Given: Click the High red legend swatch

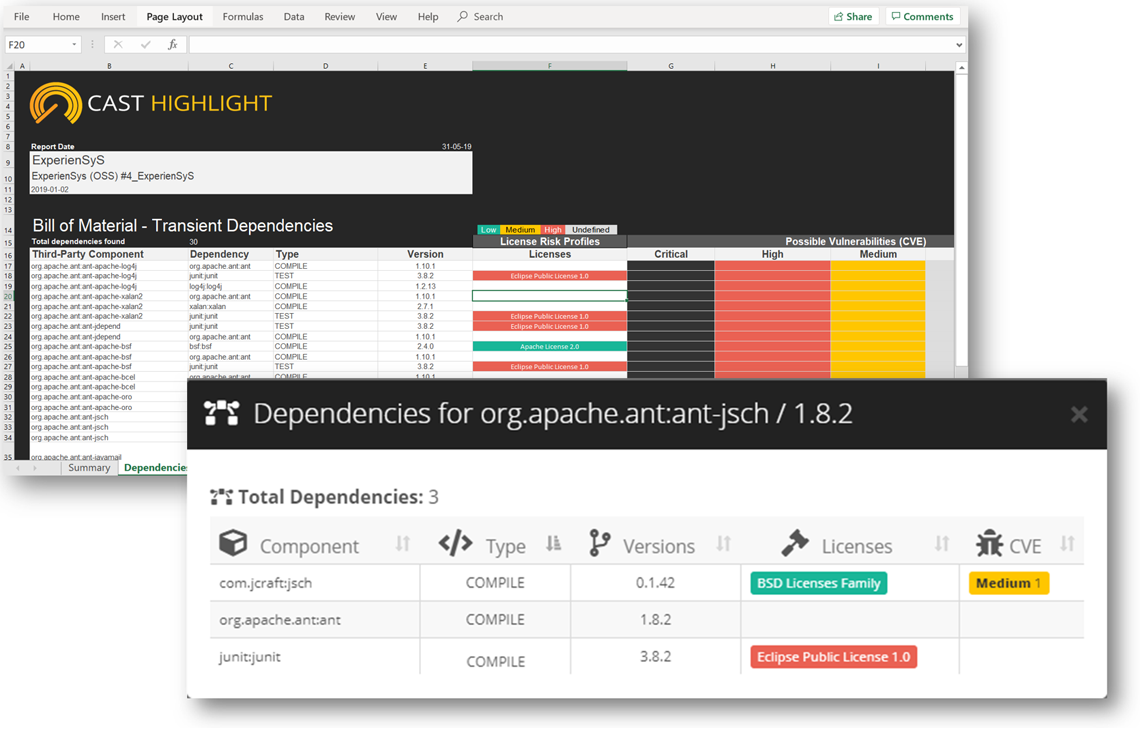Looking at the screenshot, I should click(x=553, y=230).
